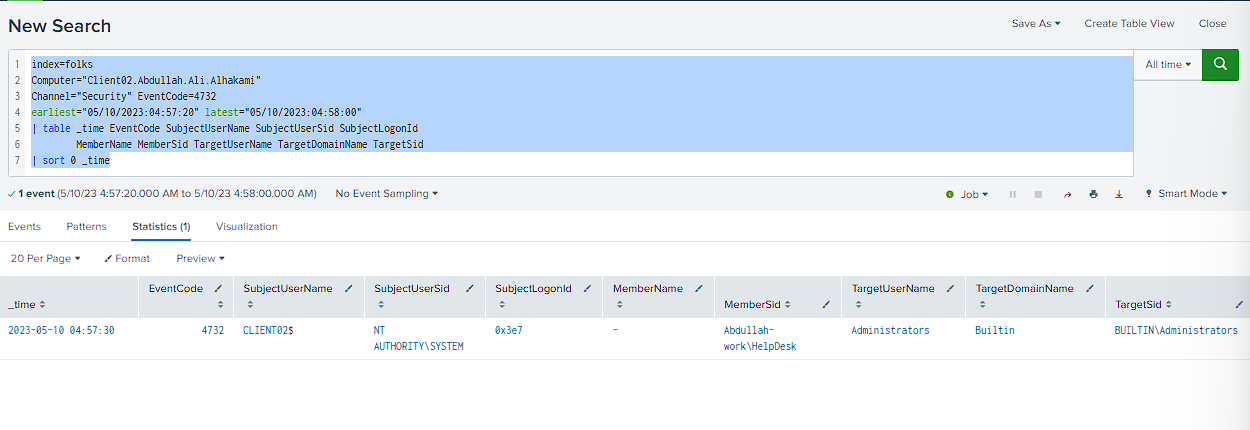
Task: Open Smart Mode dropdown
Action: (x=1186, y=194)
